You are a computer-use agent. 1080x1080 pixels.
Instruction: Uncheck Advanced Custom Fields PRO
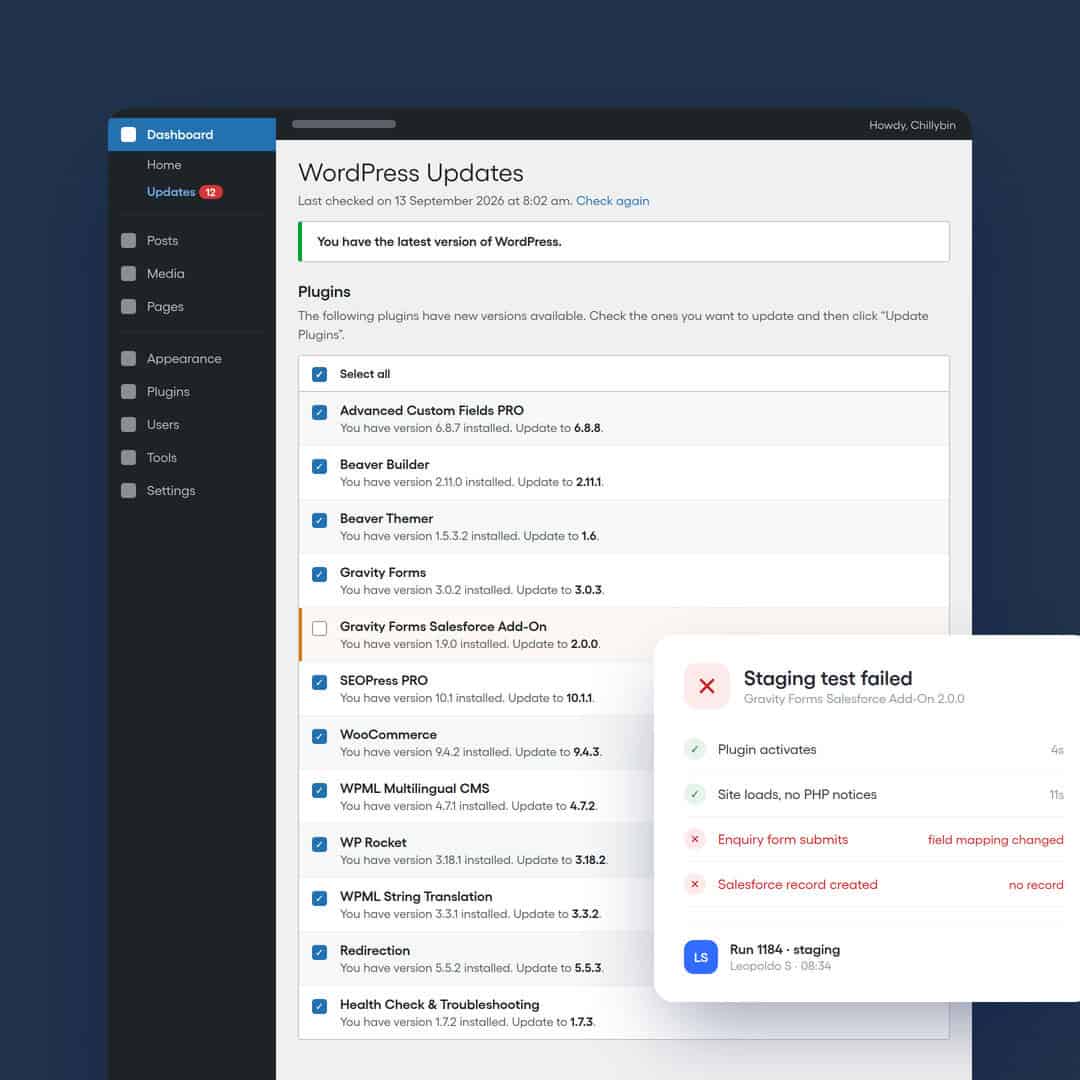319,413
